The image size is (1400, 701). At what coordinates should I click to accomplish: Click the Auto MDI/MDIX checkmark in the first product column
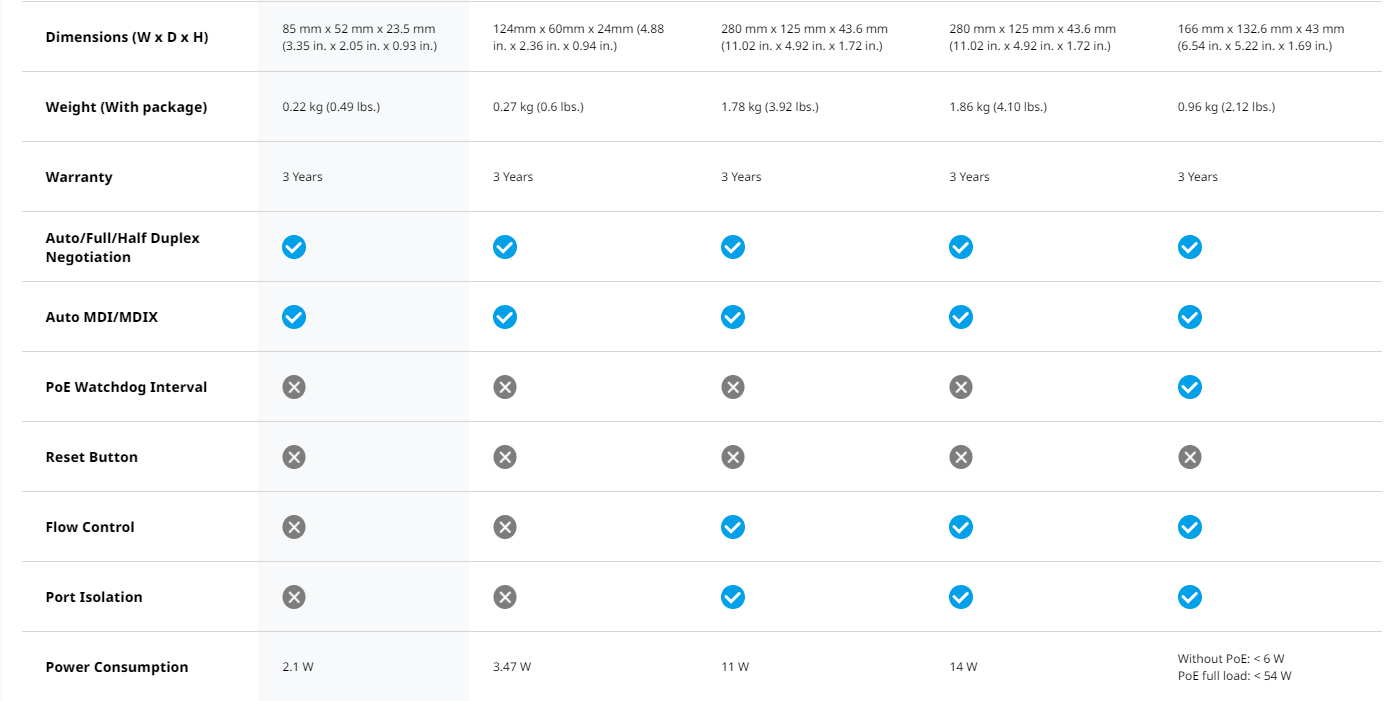(293, 317)
